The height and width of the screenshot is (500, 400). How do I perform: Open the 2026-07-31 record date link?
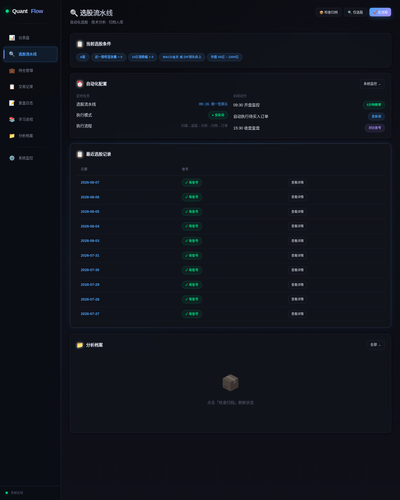(90, 256)
